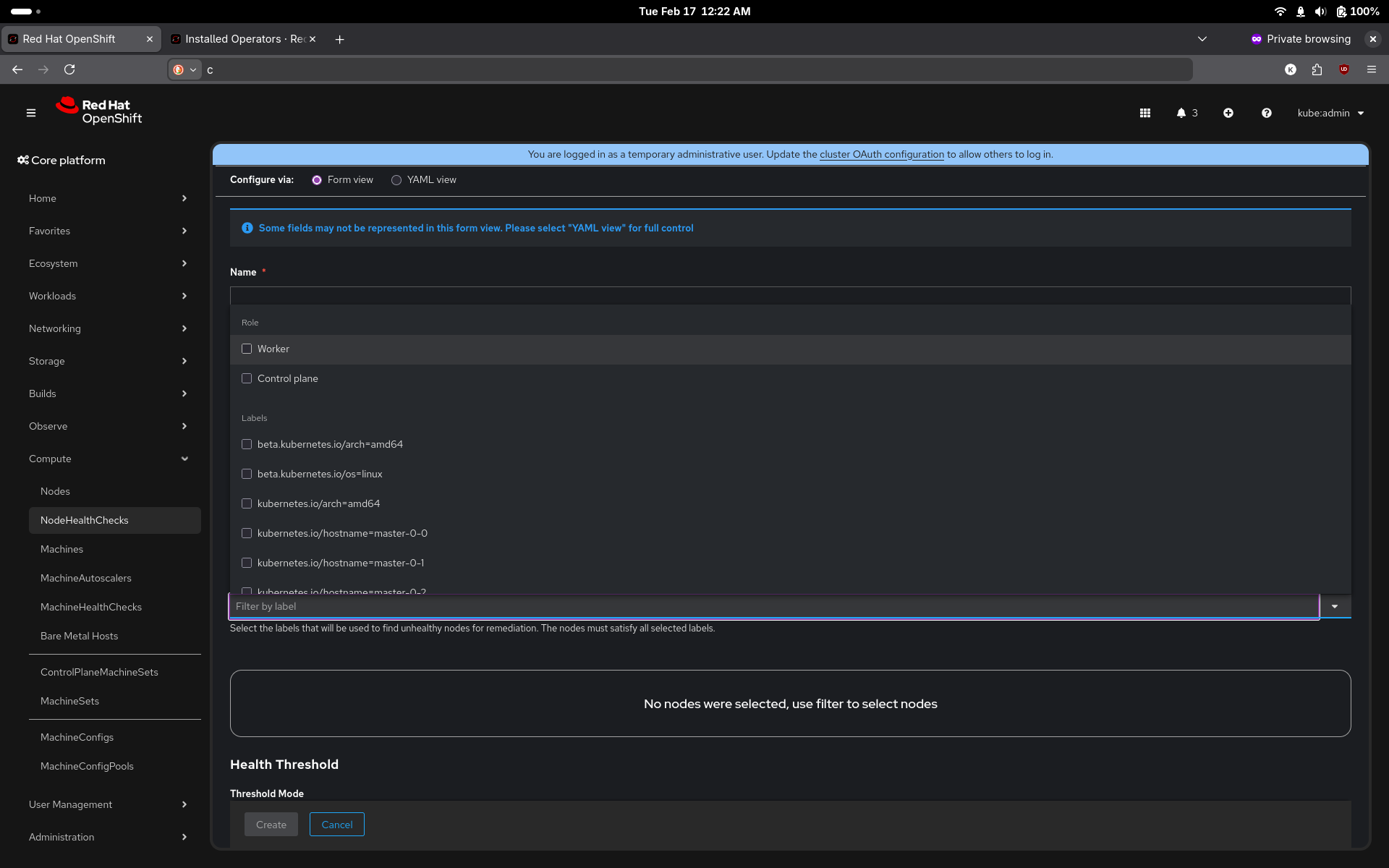Check the Control plane role checkbox
The width and height of the screenshot is (1389, 868).
point(247,378)
